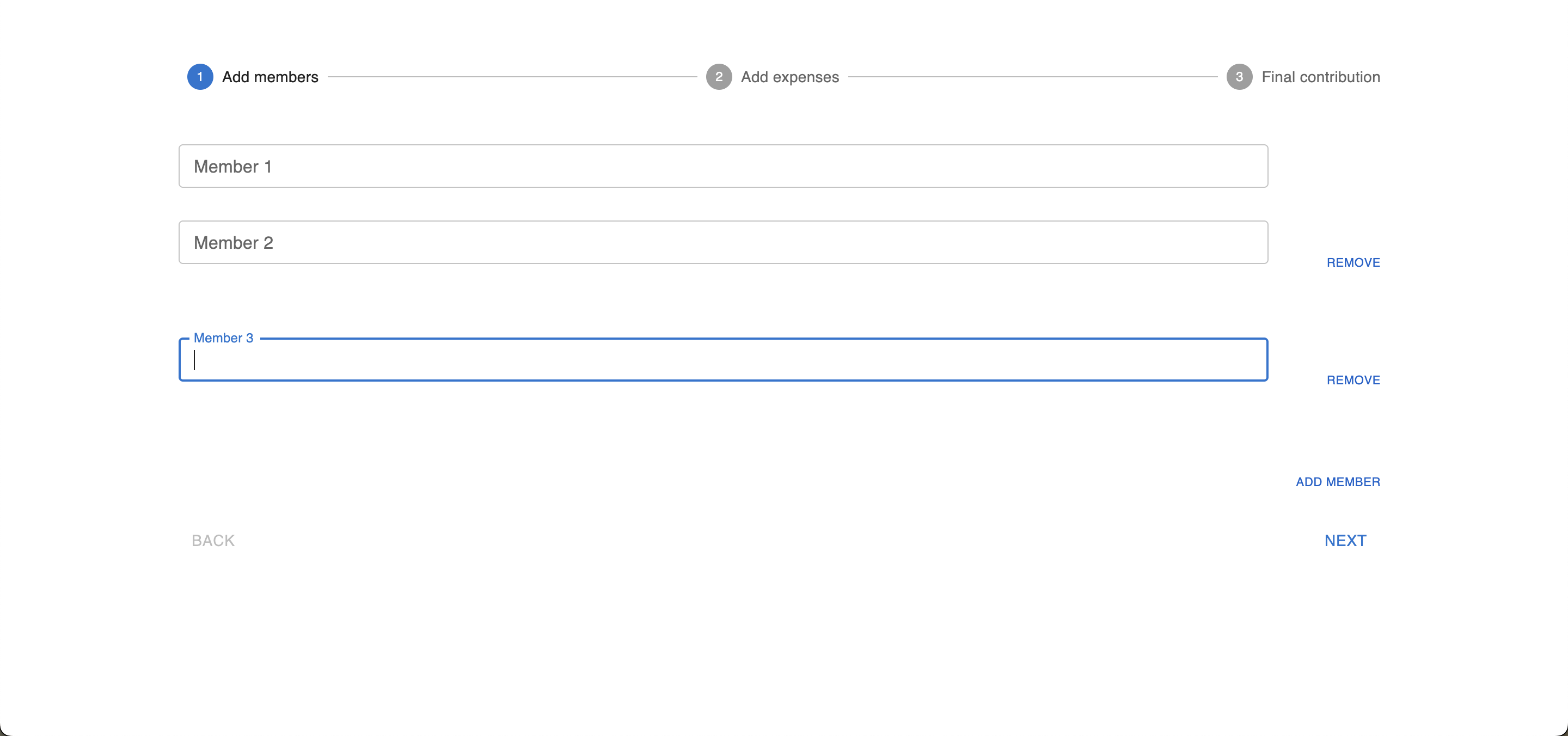Click the disabled BACK button
Viewport: 1568px width, 736px height.
tap(213, 541)
